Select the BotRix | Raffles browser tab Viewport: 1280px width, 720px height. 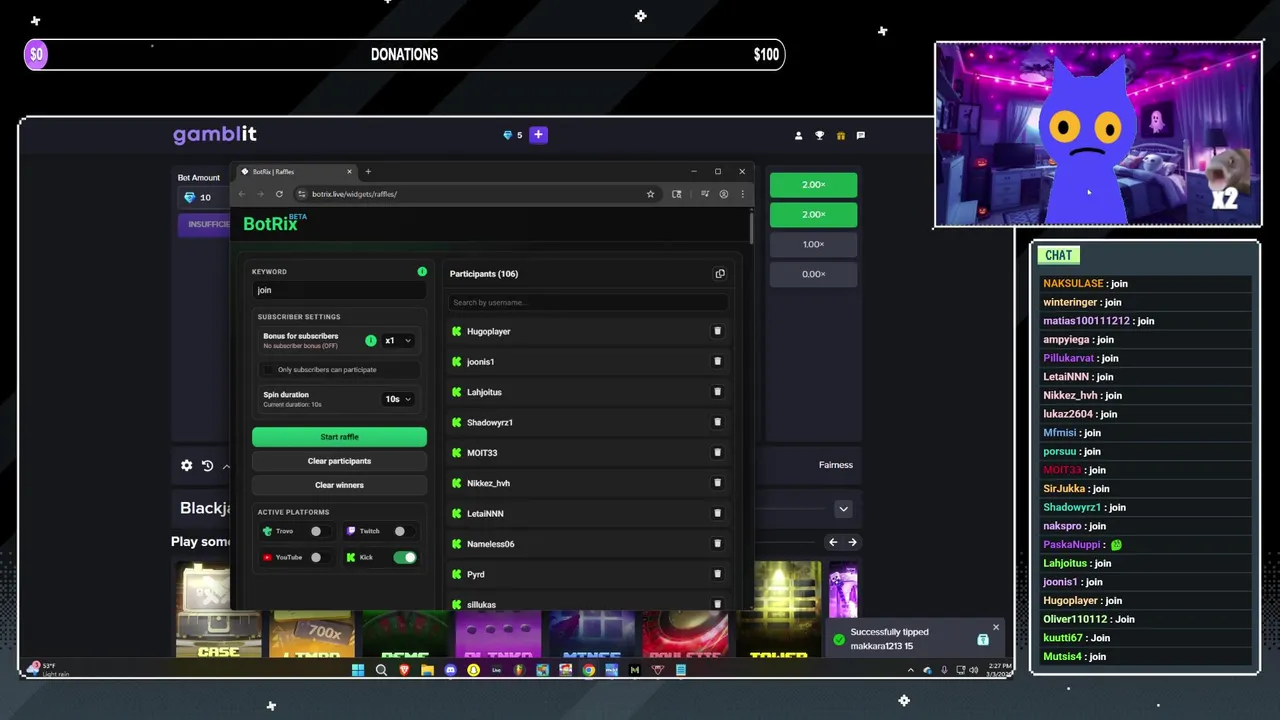[296, 172]
